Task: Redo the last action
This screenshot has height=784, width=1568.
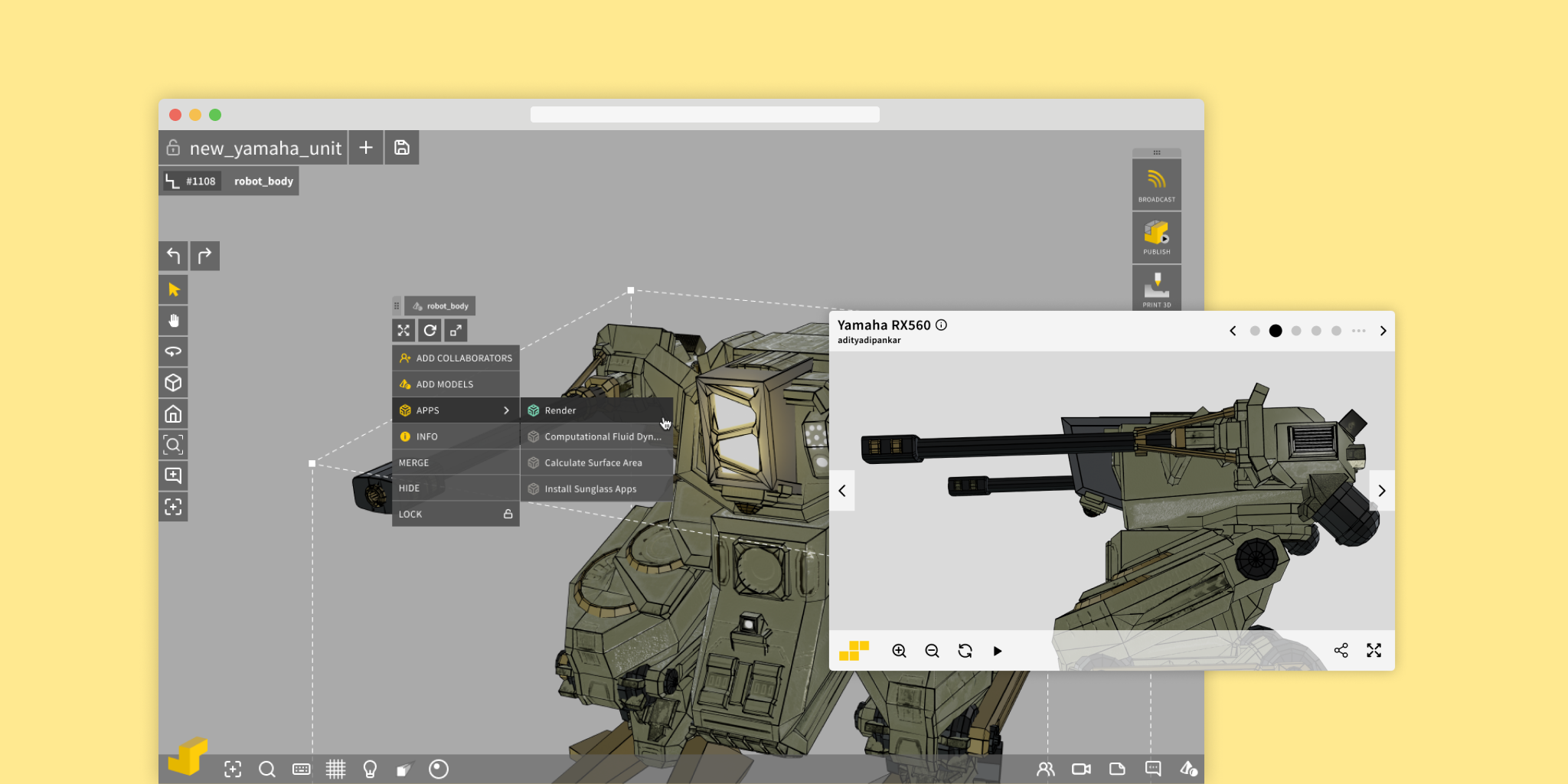Action: [x=205, y=256]
